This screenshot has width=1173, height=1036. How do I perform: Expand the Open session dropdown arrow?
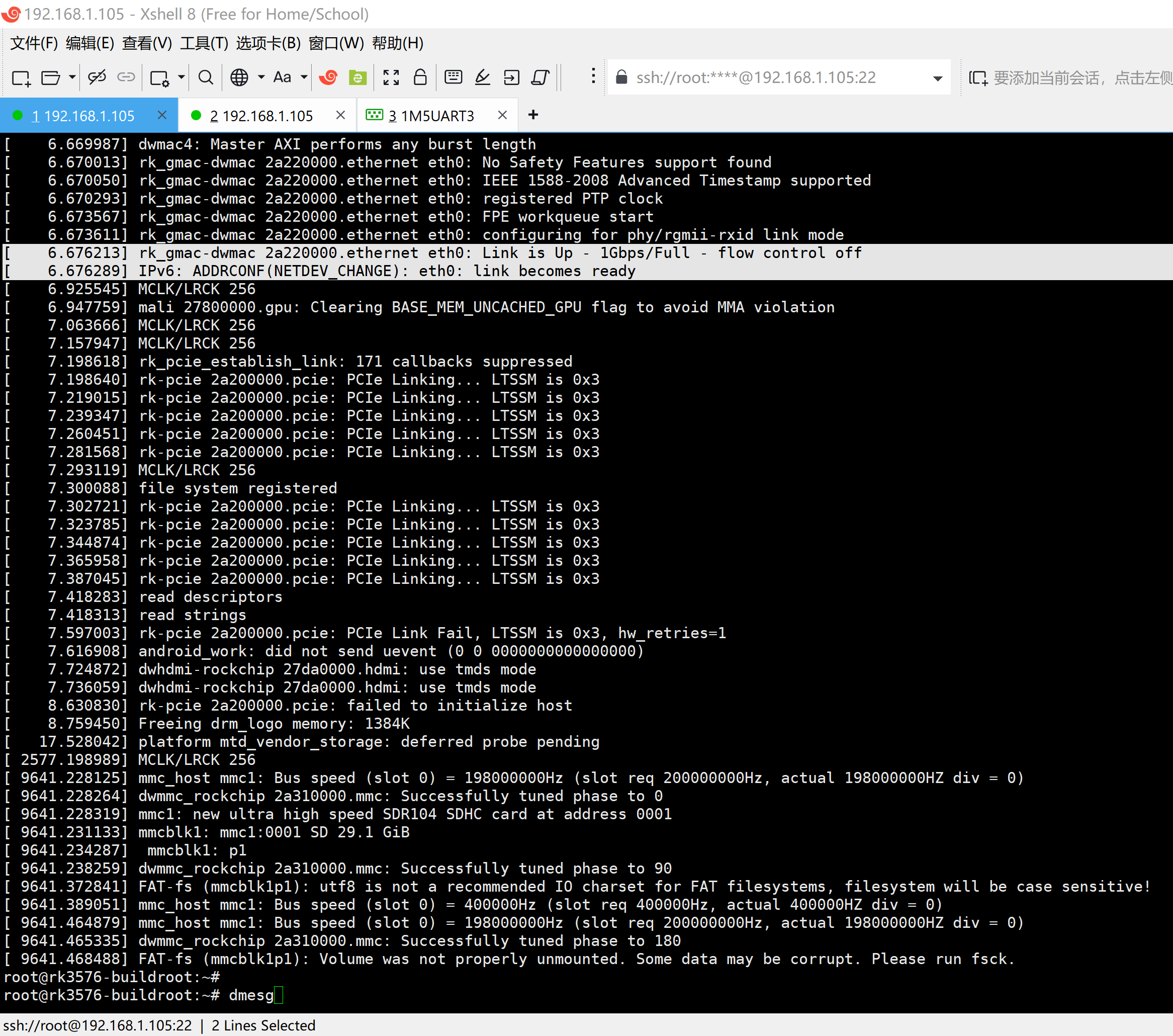(72, 77)
